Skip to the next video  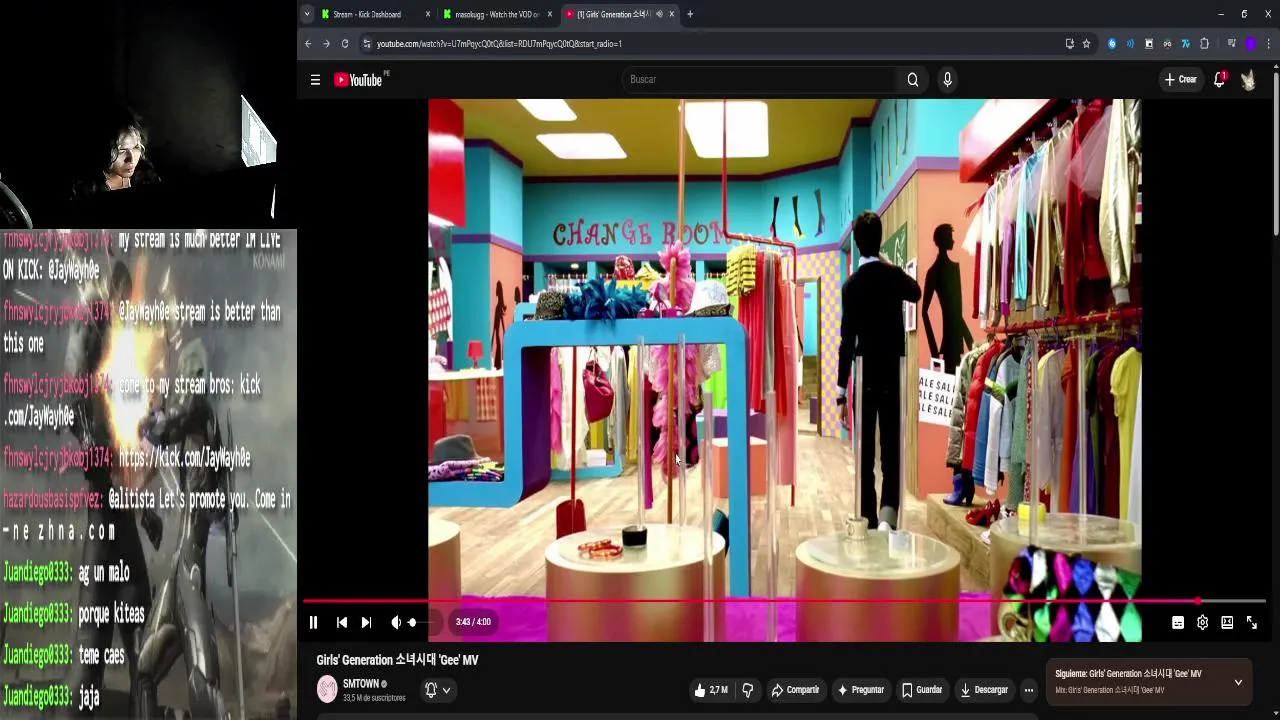(366, 622)
